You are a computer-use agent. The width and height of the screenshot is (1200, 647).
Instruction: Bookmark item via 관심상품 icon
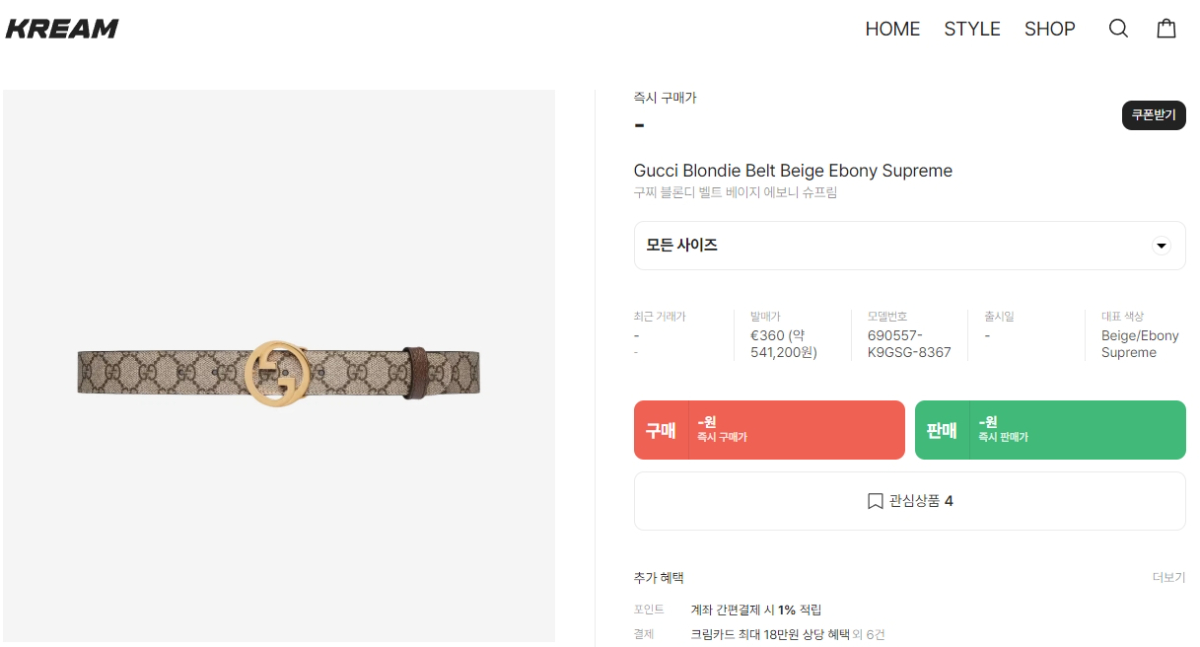coord(875,501)
